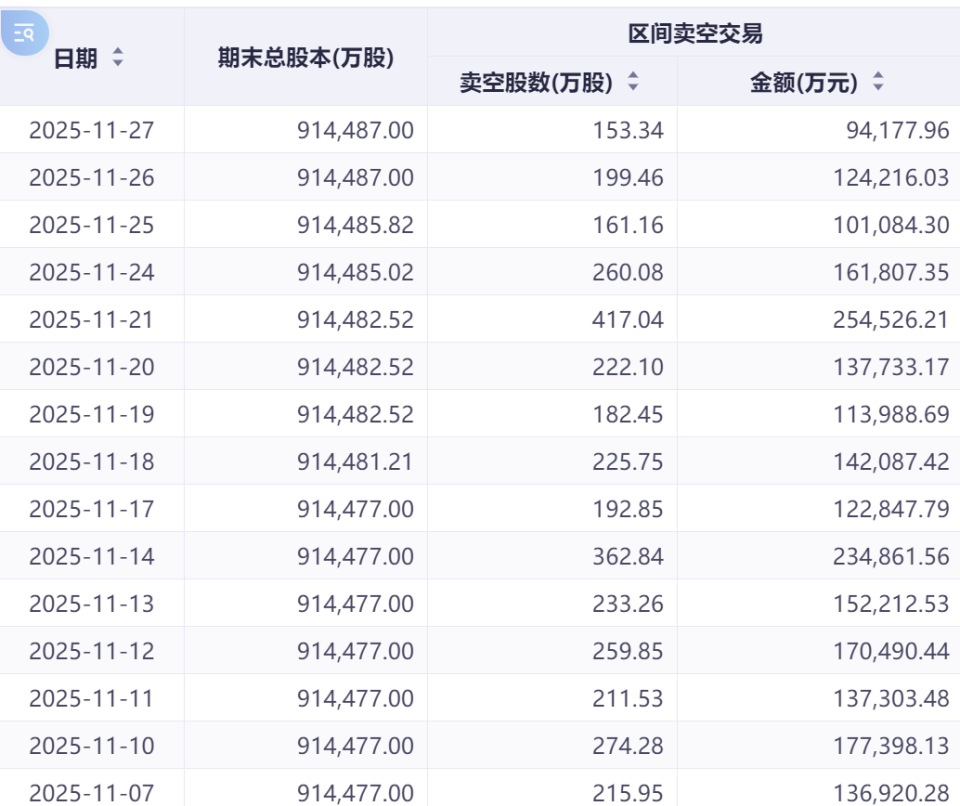Sort the table by the 日期 column arrows
Screen dimensions: 960x806
tap(118, 58)
